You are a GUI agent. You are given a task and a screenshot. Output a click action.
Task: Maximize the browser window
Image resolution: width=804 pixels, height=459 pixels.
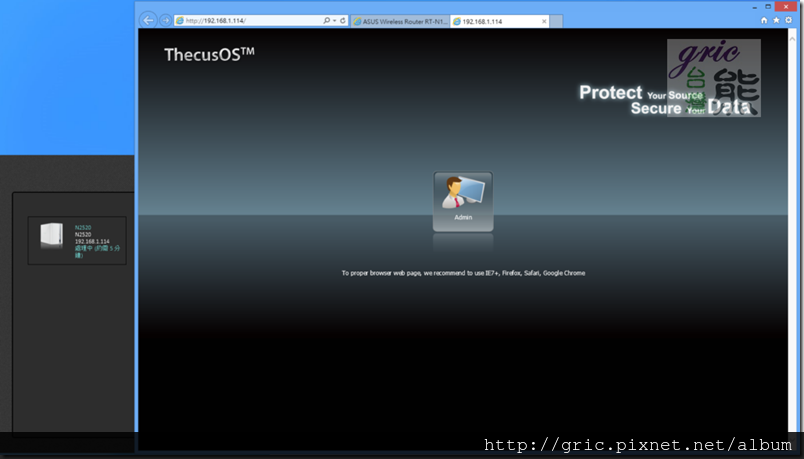[768, 7]
